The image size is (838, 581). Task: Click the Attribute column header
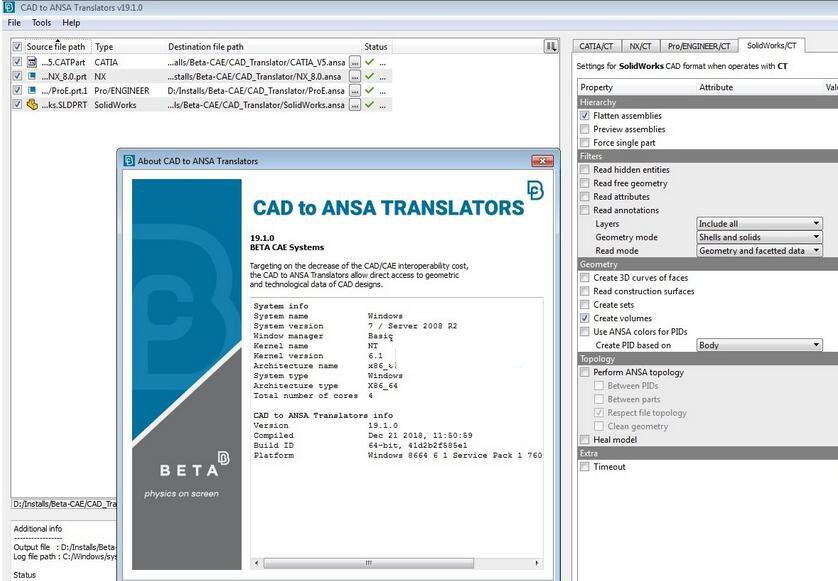[716, 87]
